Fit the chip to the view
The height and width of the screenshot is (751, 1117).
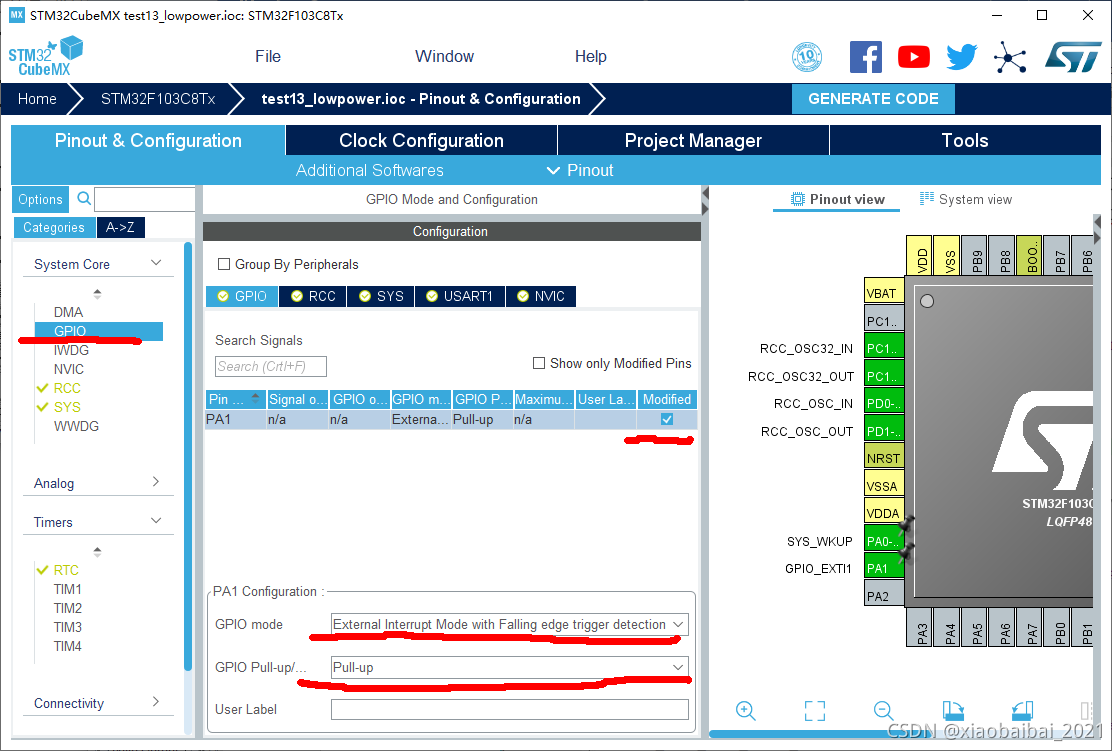point(814,710)
